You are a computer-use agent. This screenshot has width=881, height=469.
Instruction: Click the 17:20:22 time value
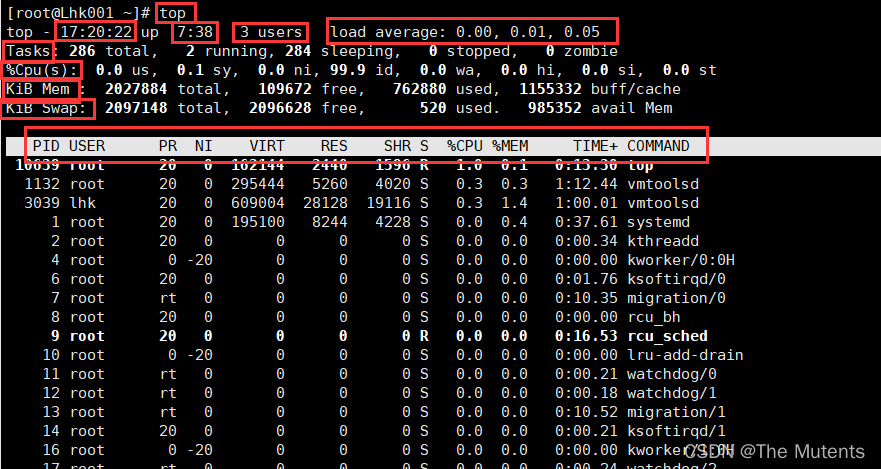pos(96,32)
